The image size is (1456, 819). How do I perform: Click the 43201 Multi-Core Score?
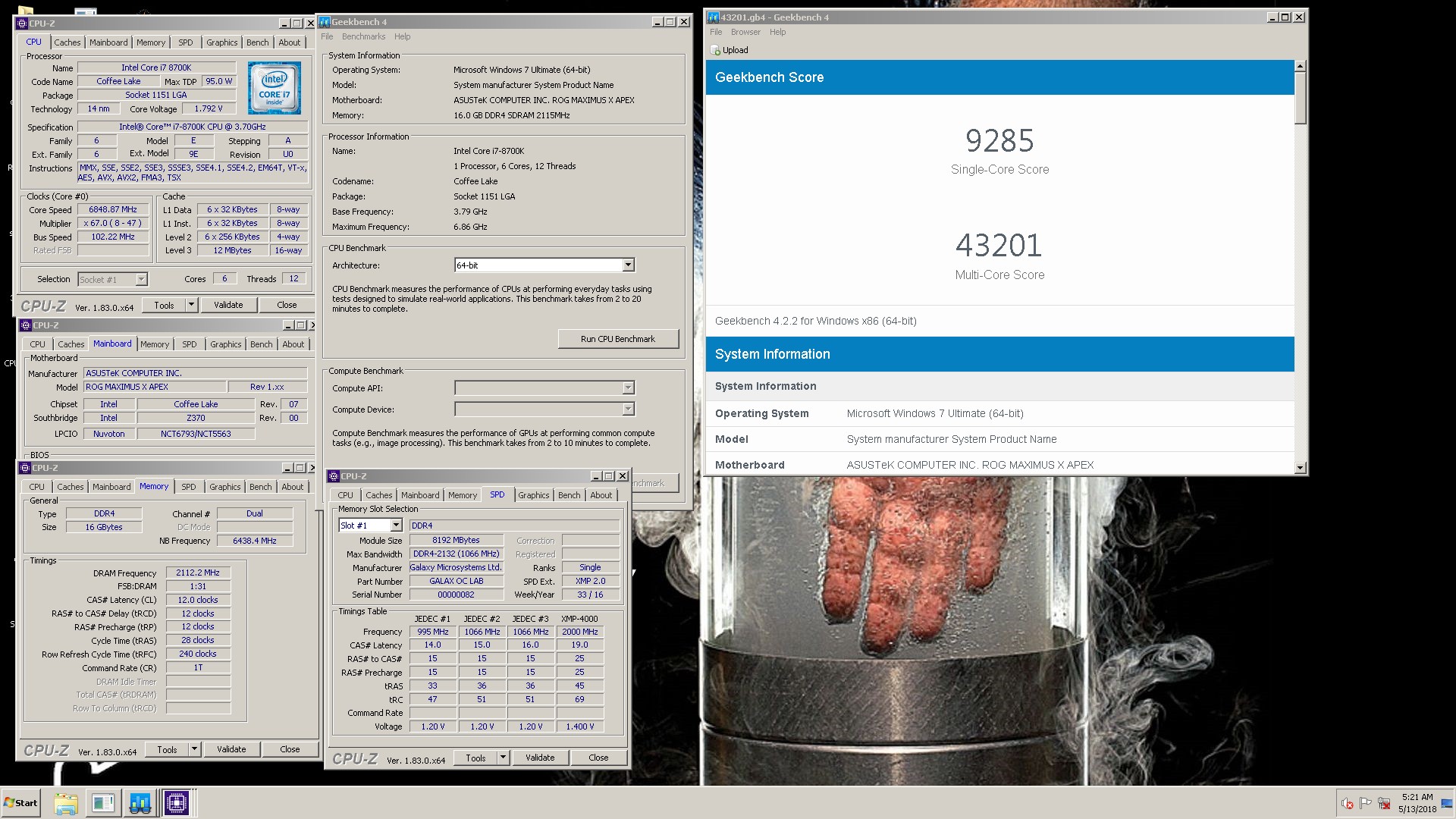point(999,246)
